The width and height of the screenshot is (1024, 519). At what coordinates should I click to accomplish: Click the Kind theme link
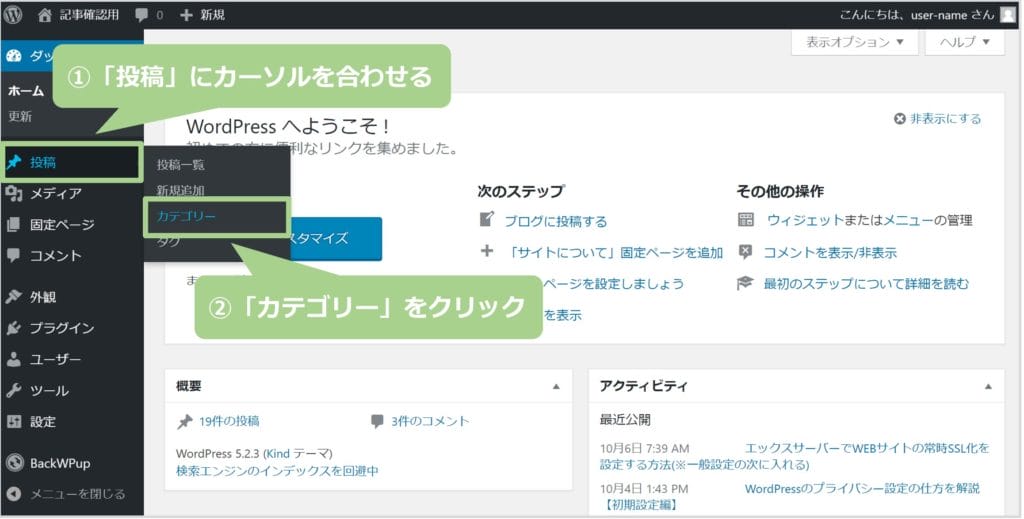[x=277, y=454]
